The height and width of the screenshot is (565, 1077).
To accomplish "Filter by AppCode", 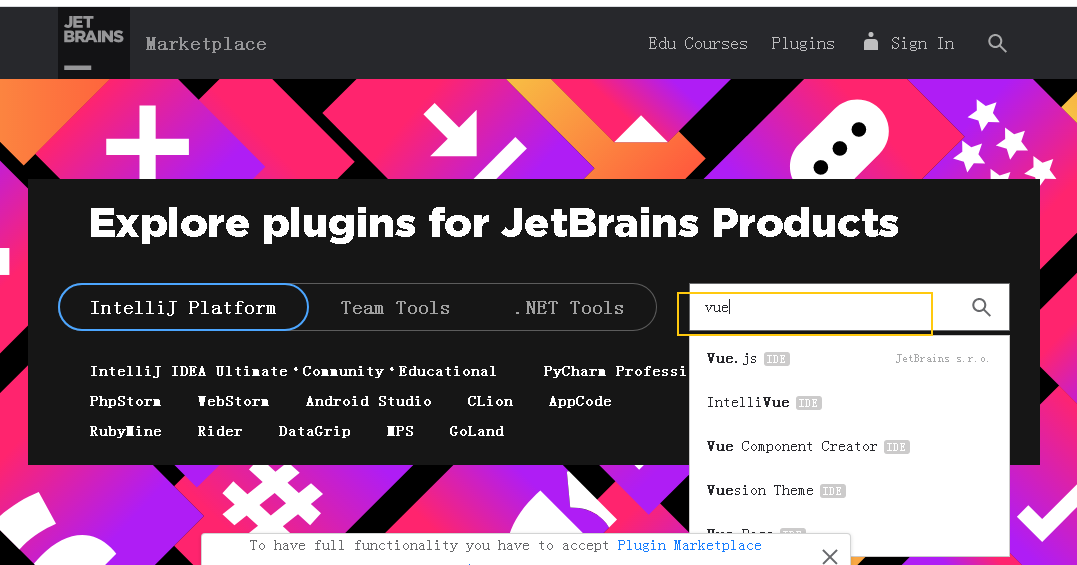I will (x=580, y=402).
